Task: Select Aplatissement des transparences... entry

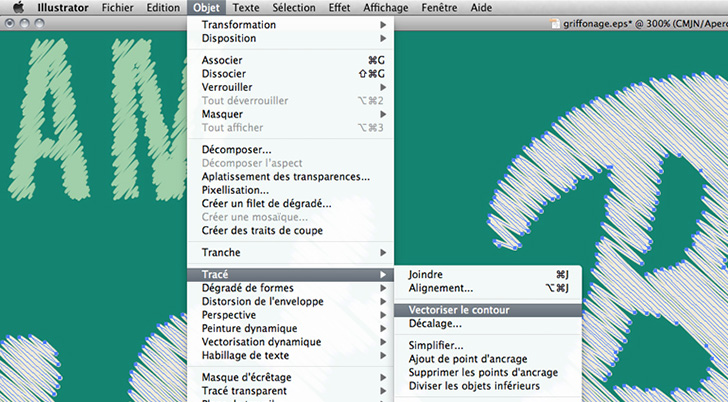Action: pos(291,176)
